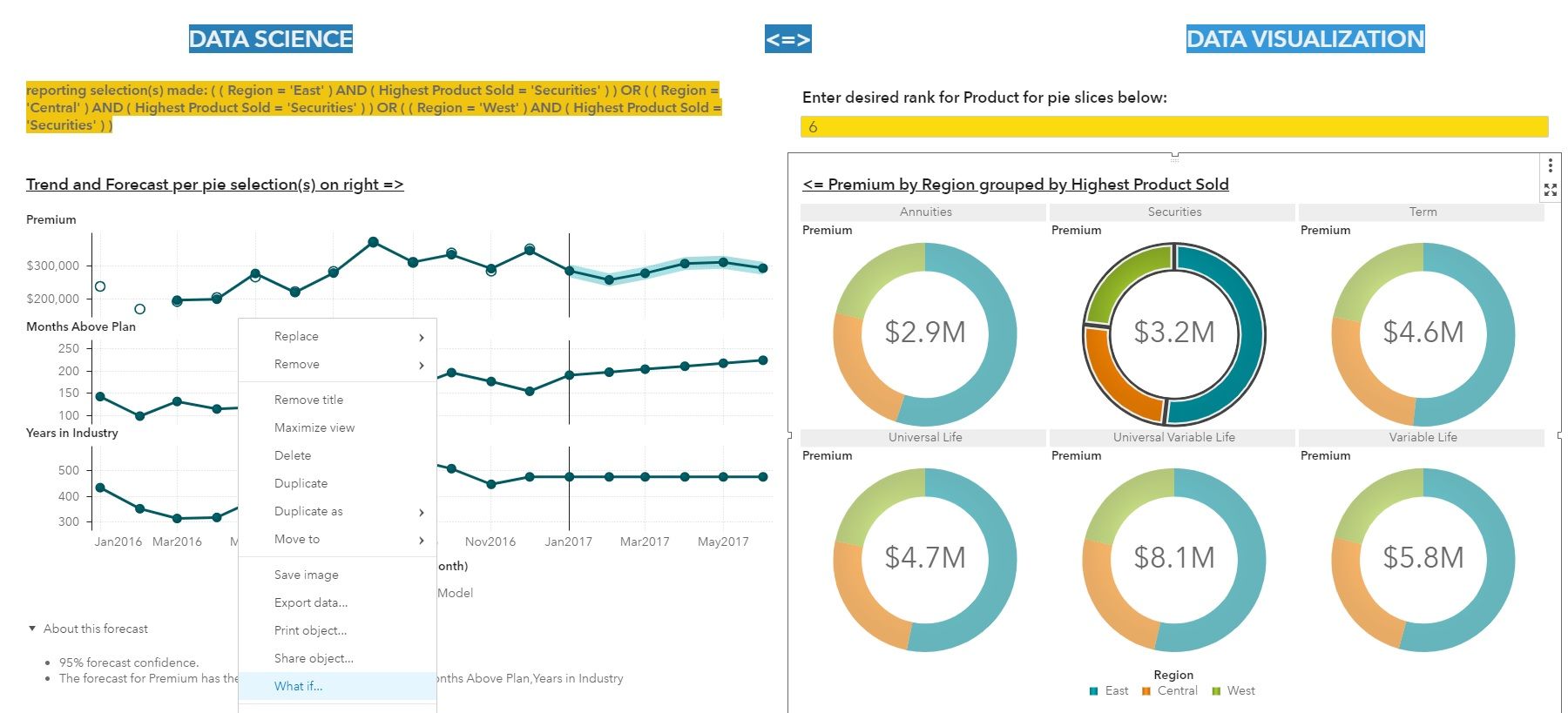Click the desired rank input field showing 6
This screenshot has width=1568, height=713.
coord(1173,127)
